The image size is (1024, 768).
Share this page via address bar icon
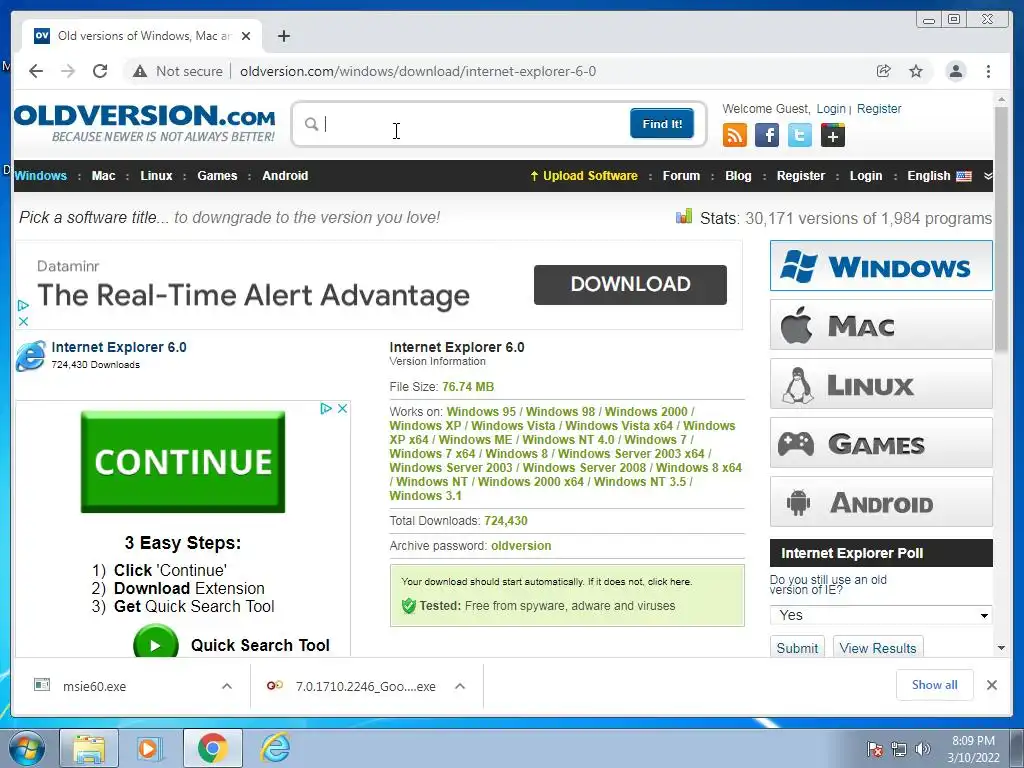(884, 71)
